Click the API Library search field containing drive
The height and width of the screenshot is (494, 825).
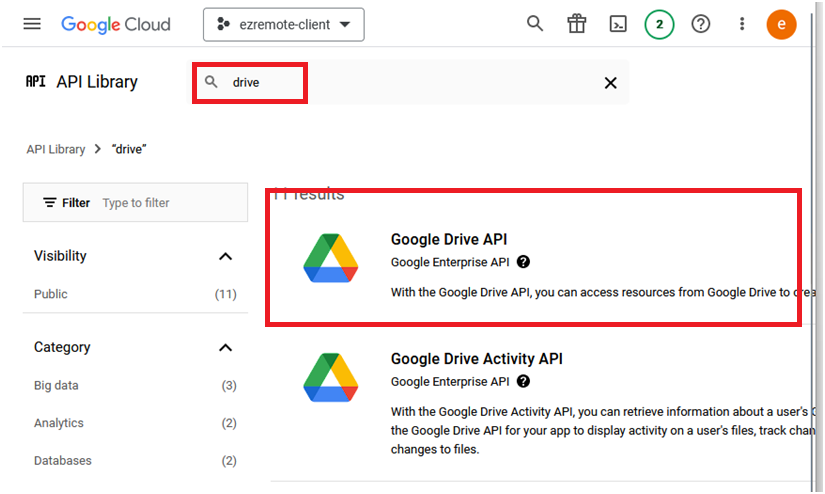pos(410,82)
